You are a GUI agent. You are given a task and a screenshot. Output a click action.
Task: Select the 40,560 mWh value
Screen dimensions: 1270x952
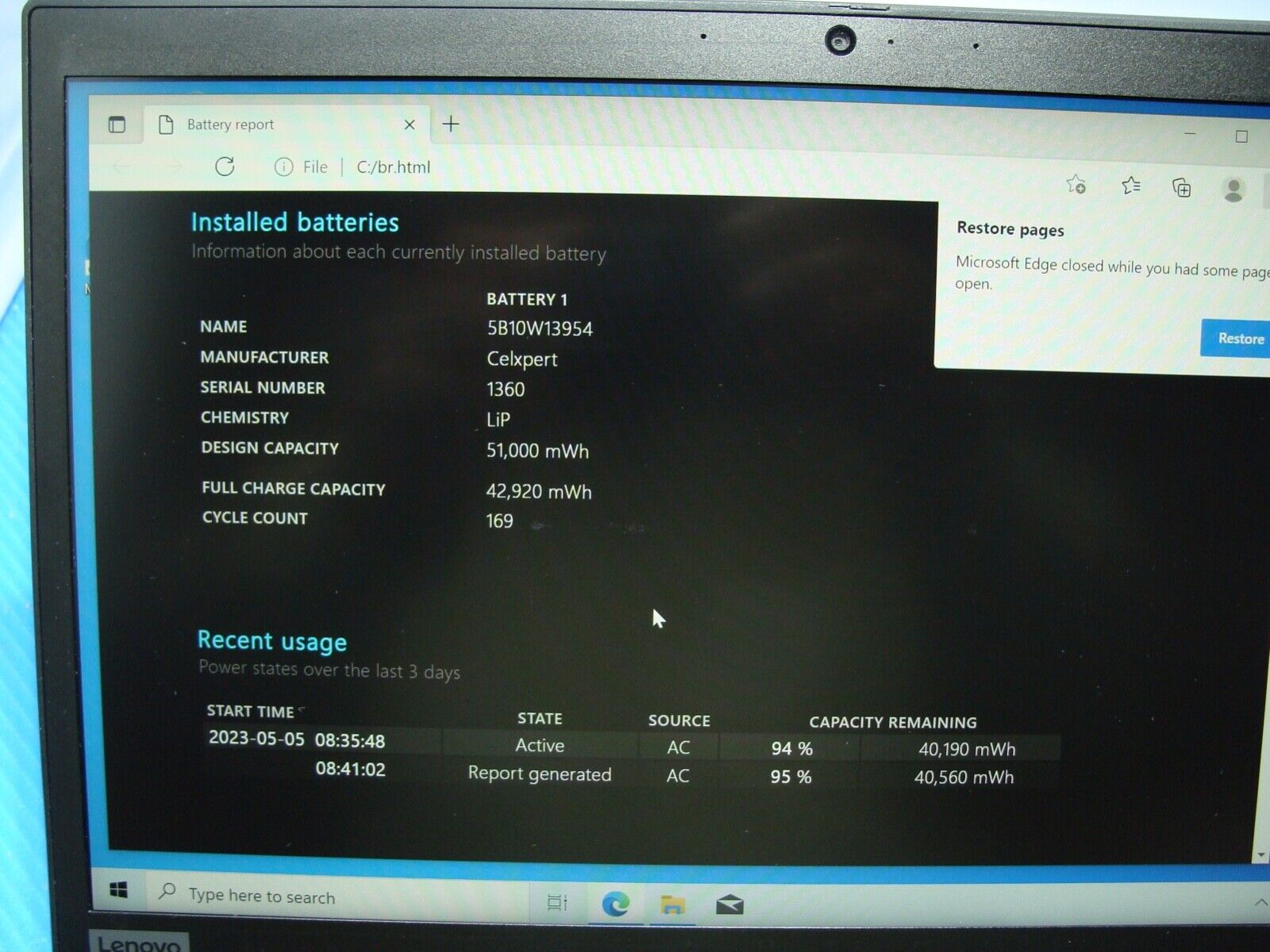click(964, 777)
